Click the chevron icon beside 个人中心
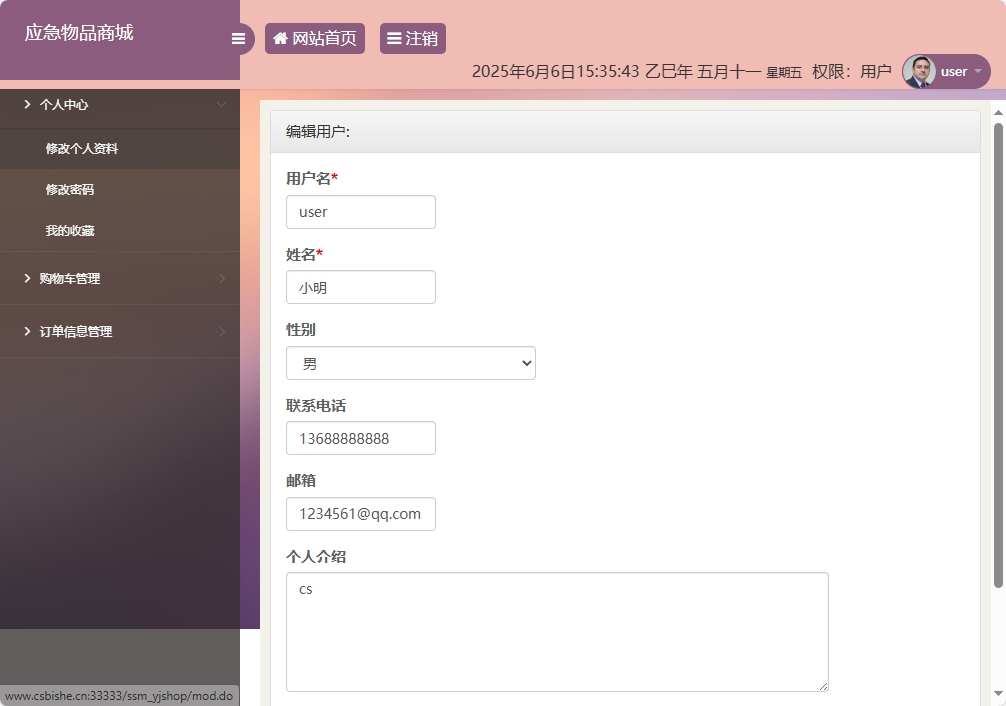The image size is (1006, 706). (28, 103)
